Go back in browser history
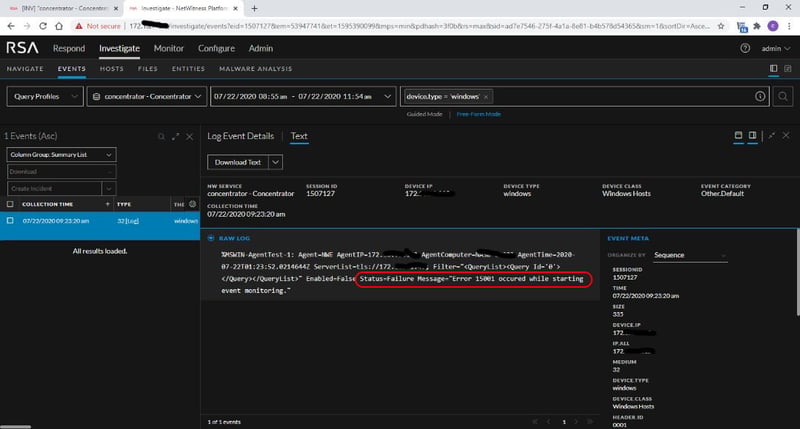800x429 pixels. (11, 26)
